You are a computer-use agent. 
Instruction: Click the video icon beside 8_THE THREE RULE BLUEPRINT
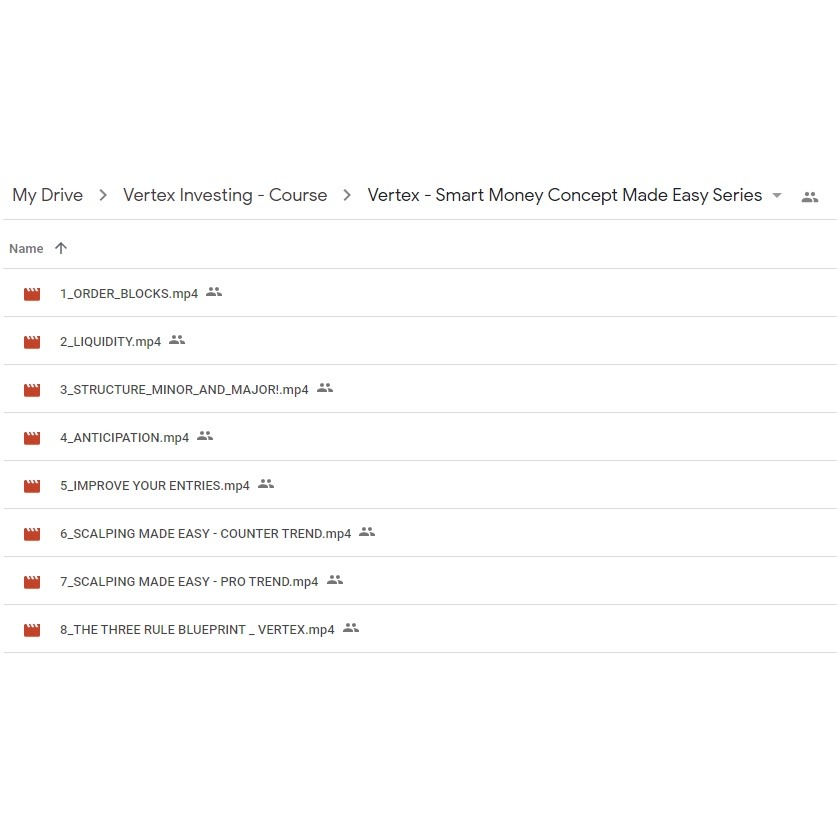(31, 629)
